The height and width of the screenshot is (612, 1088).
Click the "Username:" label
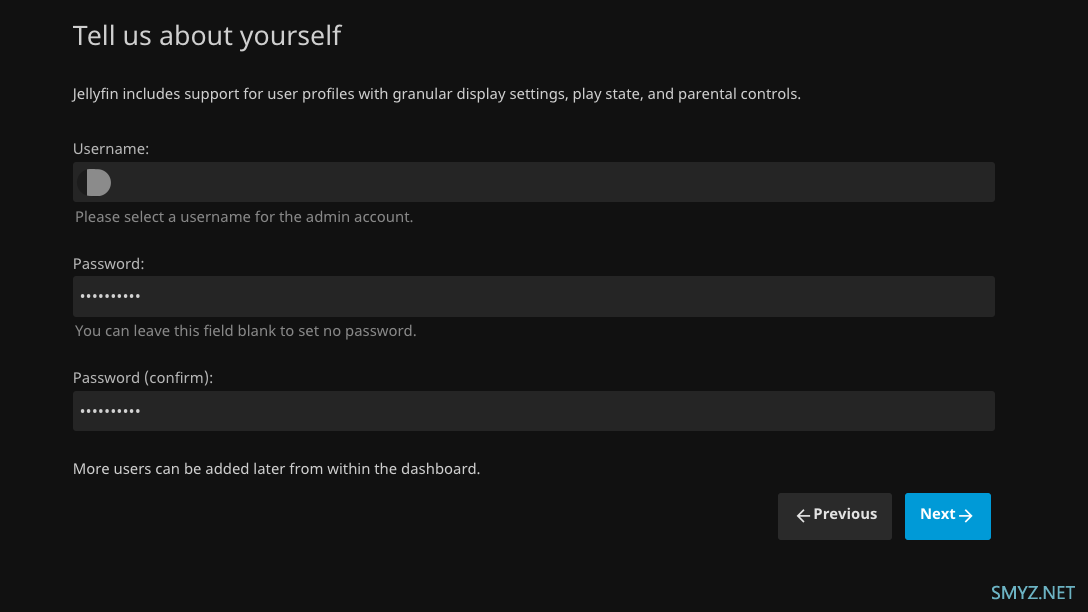click(x=111, y=148)
